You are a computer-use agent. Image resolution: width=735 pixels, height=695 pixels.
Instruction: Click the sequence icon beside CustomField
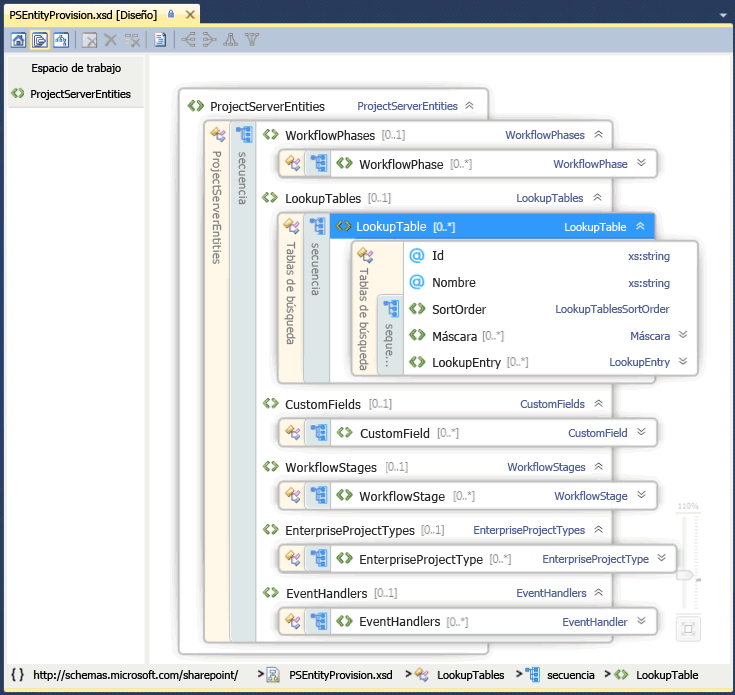(x=319, y=433)
